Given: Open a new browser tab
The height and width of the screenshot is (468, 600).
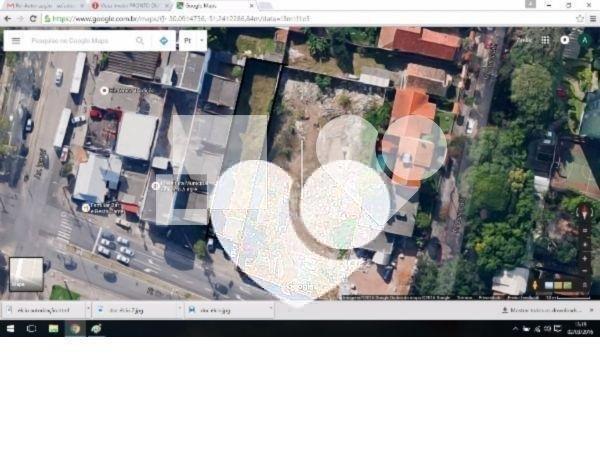Looking at the screenshot, I should coord(265,6).
